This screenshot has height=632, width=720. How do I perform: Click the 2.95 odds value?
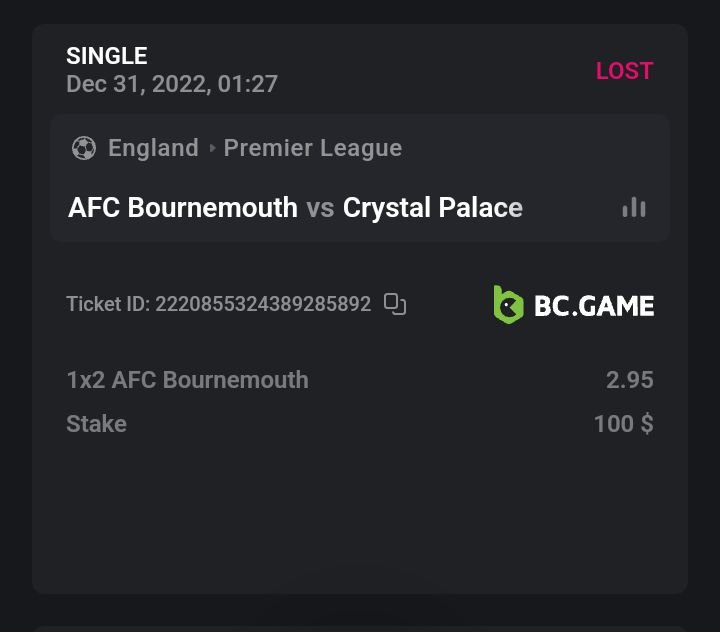pyautogui.click(x=629, y=380)
